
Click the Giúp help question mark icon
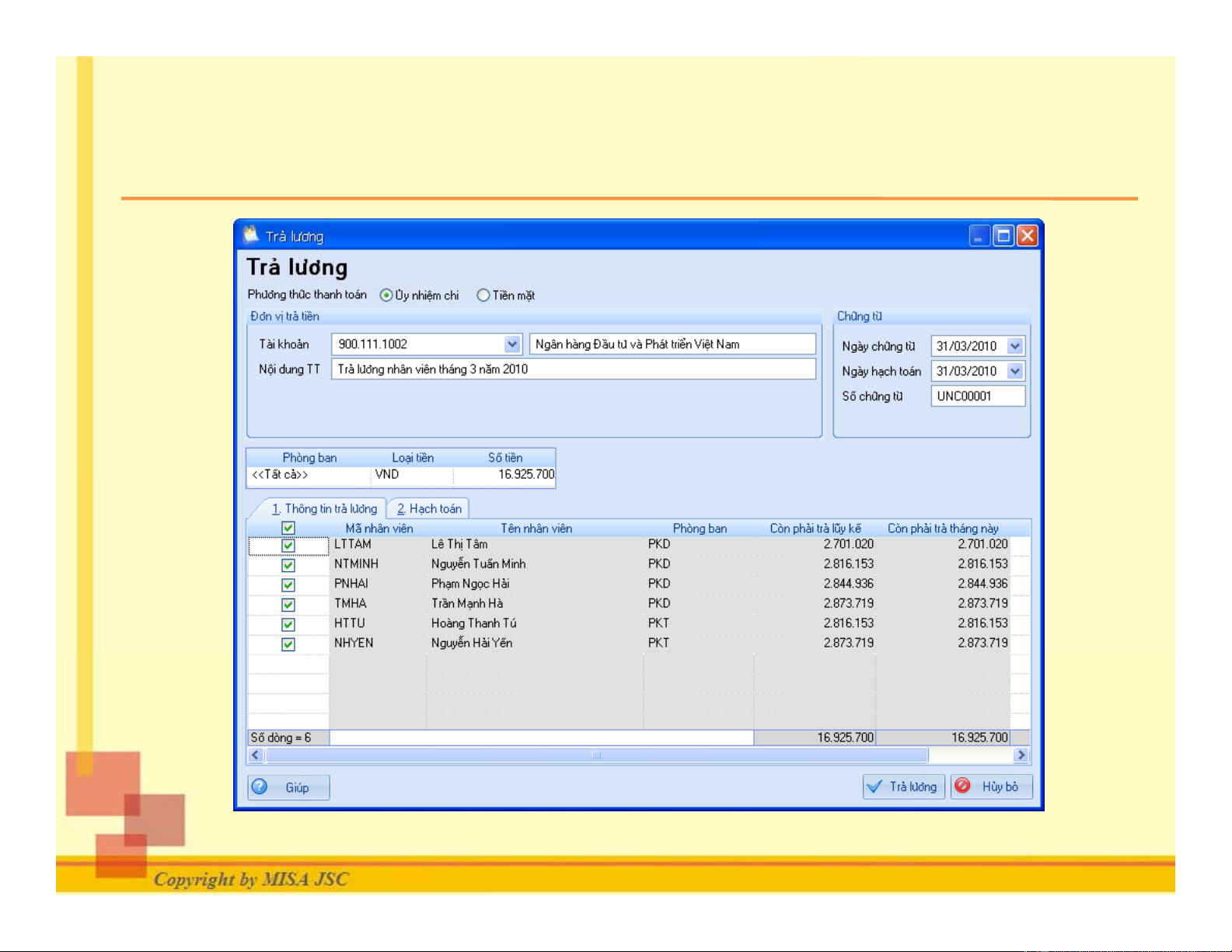260,787
